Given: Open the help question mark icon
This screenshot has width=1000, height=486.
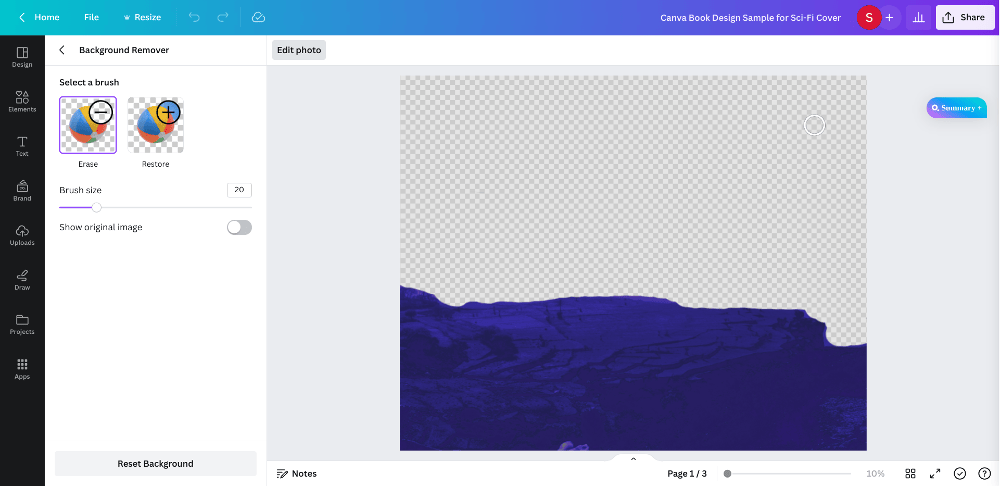Looking at the screenshot, I should click(x=984, y=473).
